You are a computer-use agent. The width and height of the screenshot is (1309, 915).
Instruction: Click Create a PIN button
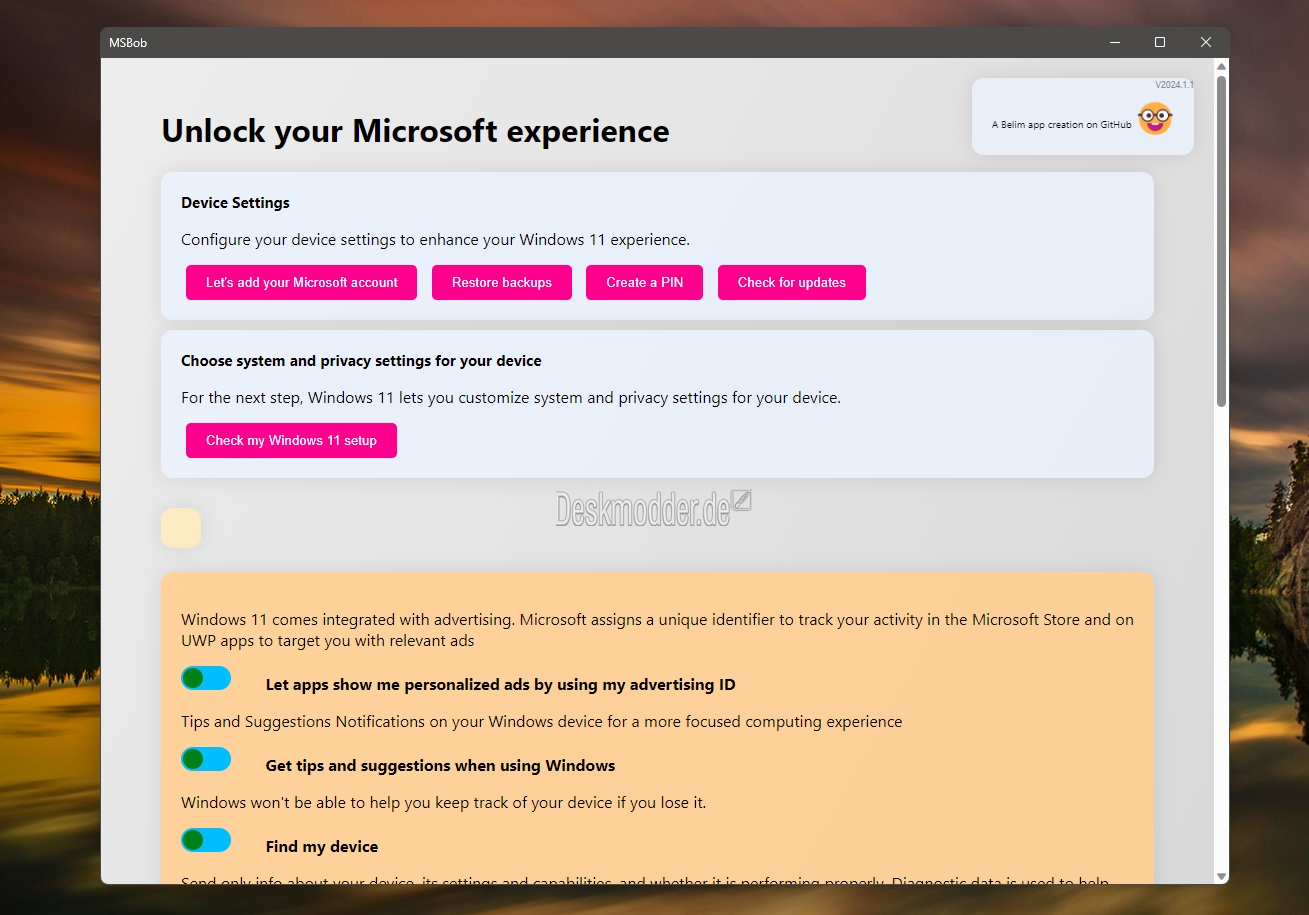[x=645, y=282]
